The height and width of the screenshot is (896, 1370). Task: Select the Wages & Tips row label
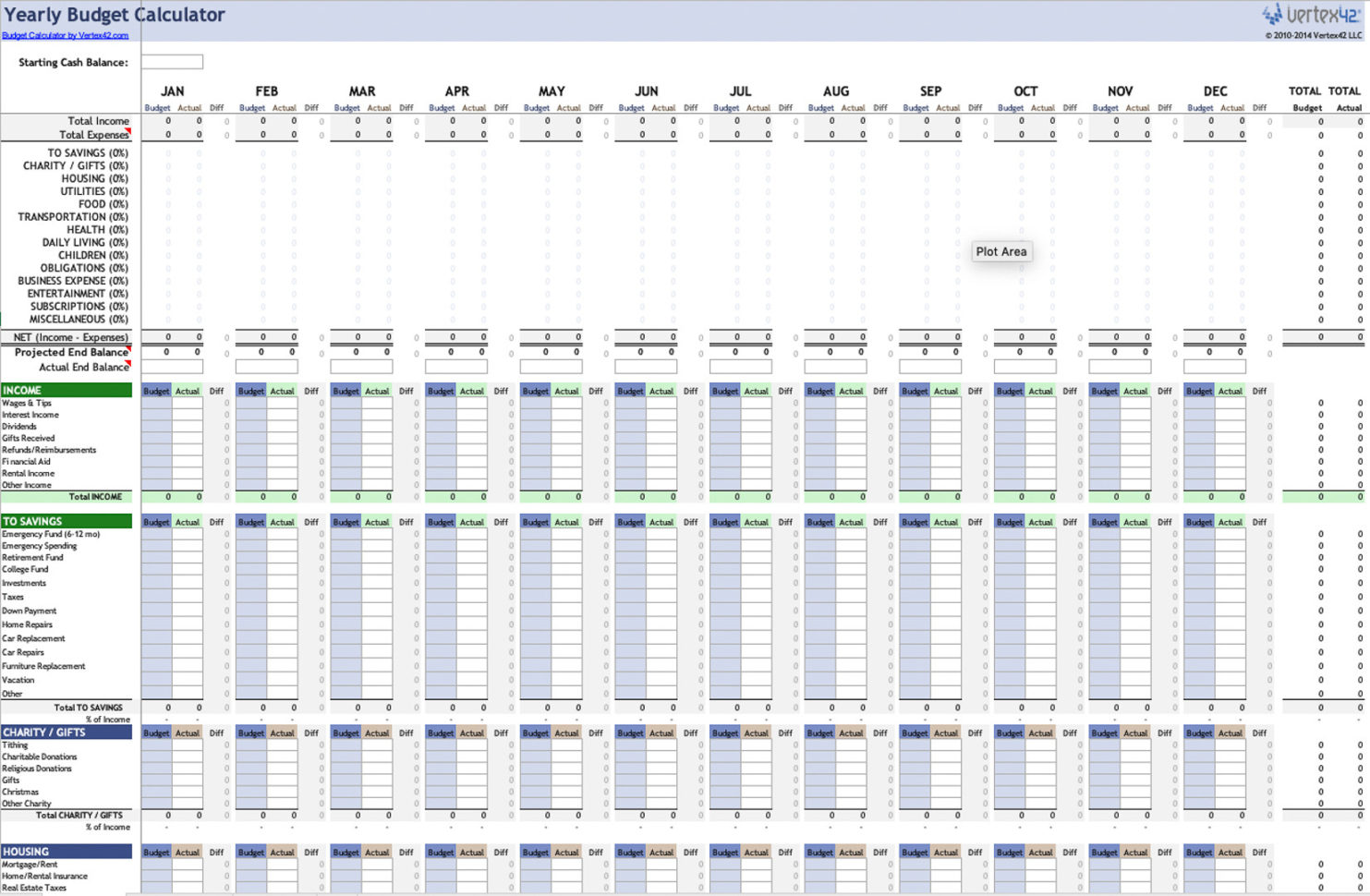click(28, 403)
